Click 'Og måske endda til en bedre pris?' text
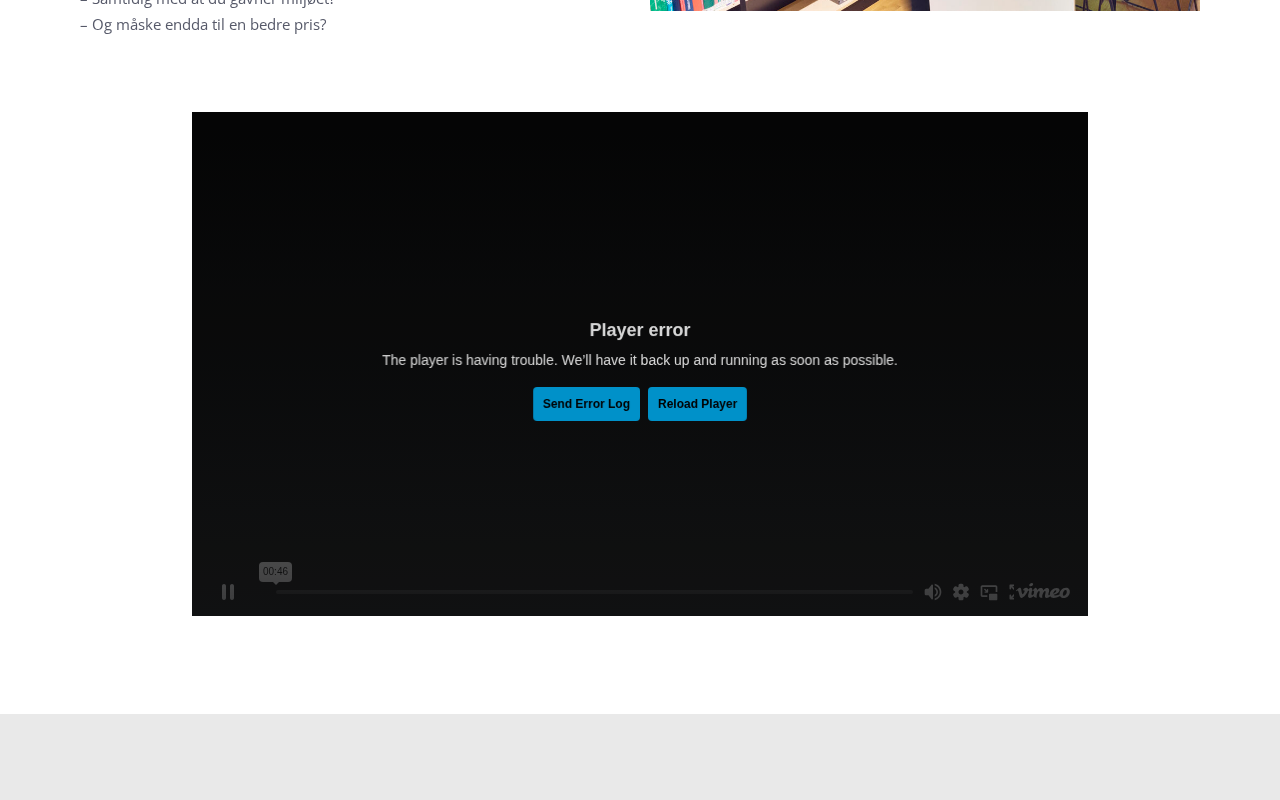 [x=209, y=25]
